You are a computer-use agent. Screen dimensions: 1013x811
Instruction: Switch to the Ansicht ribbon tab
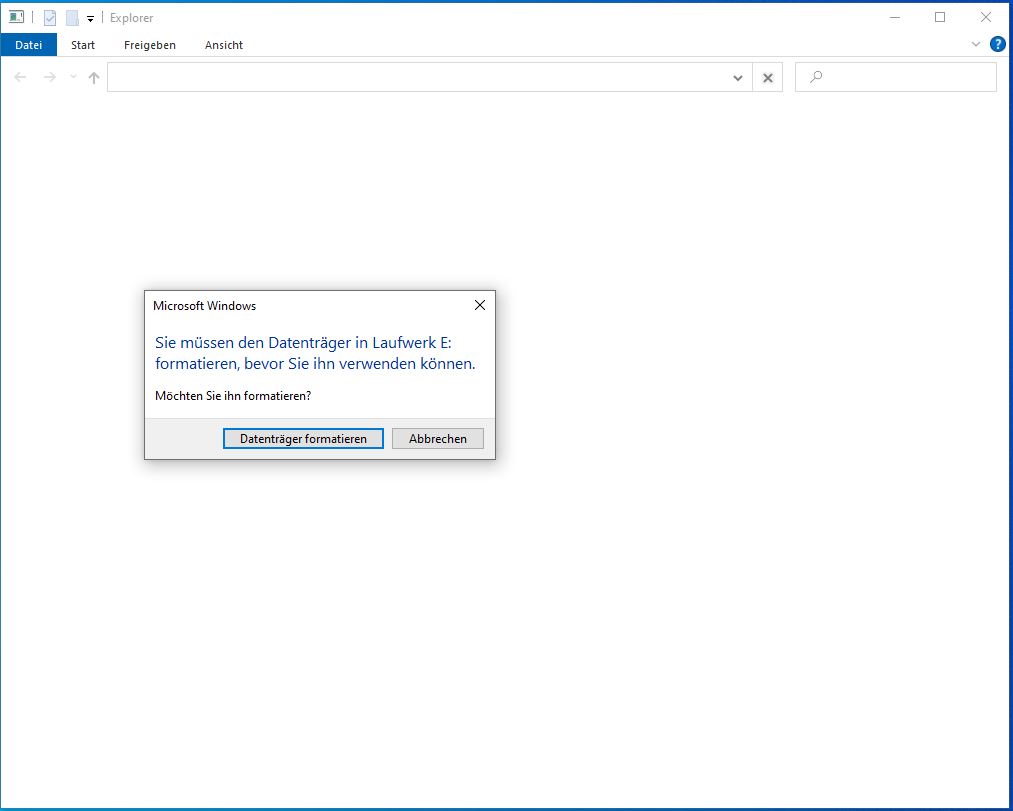tap(224, 45)
